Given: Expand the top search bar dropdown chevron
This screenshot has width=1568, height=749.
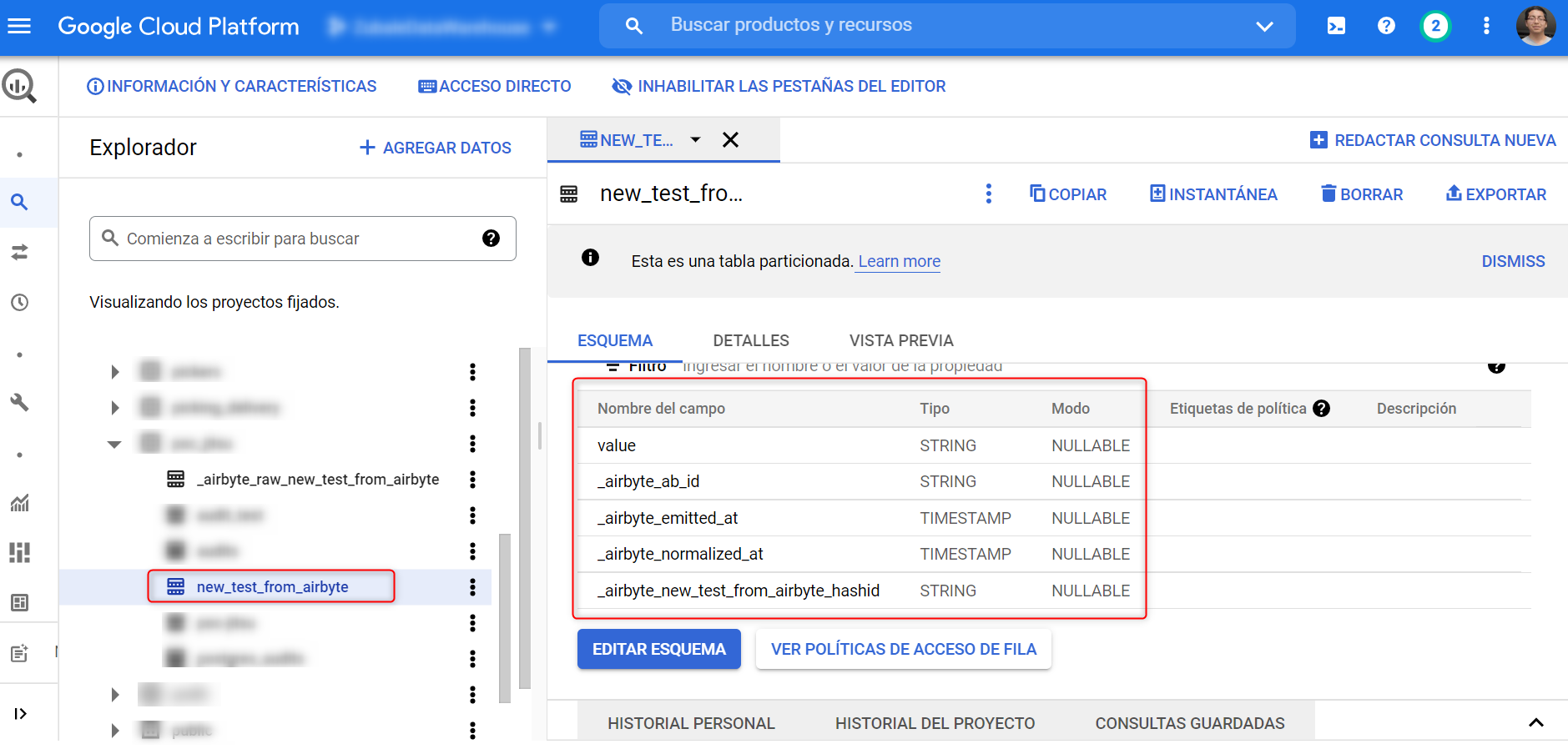Looking at the screenshot, I should coord(1264,26).
